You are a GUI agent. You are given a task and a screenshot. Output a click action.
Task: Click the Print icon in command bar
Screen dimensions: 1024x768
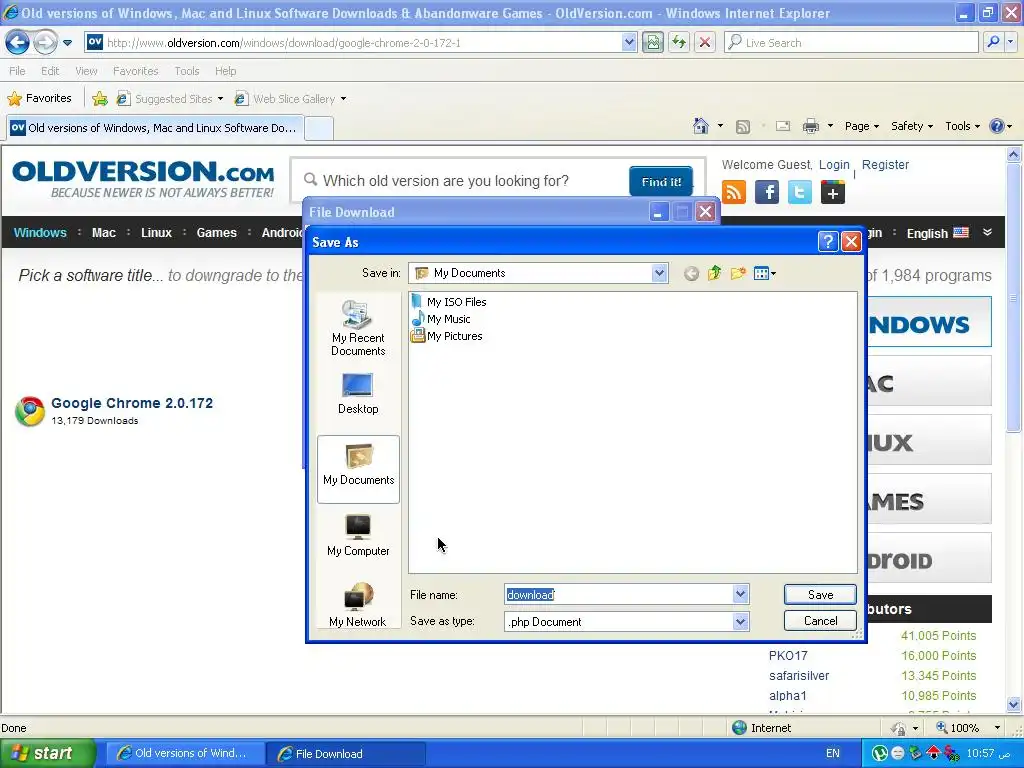click(810, 126)
